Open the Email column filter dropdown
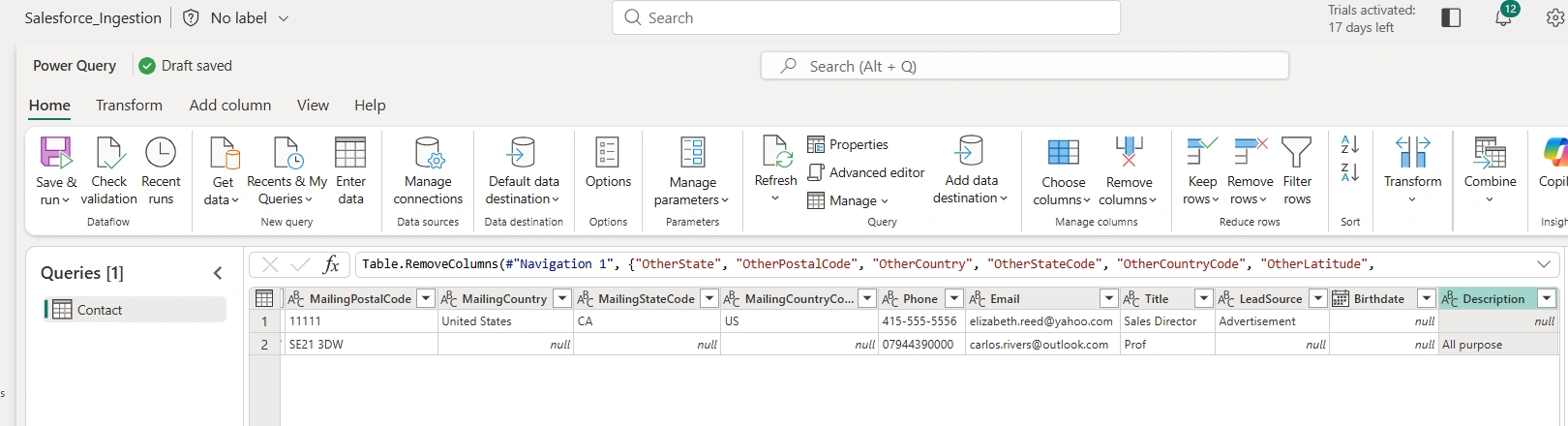The image size is (1568, 426). [x=1108, y=298]
